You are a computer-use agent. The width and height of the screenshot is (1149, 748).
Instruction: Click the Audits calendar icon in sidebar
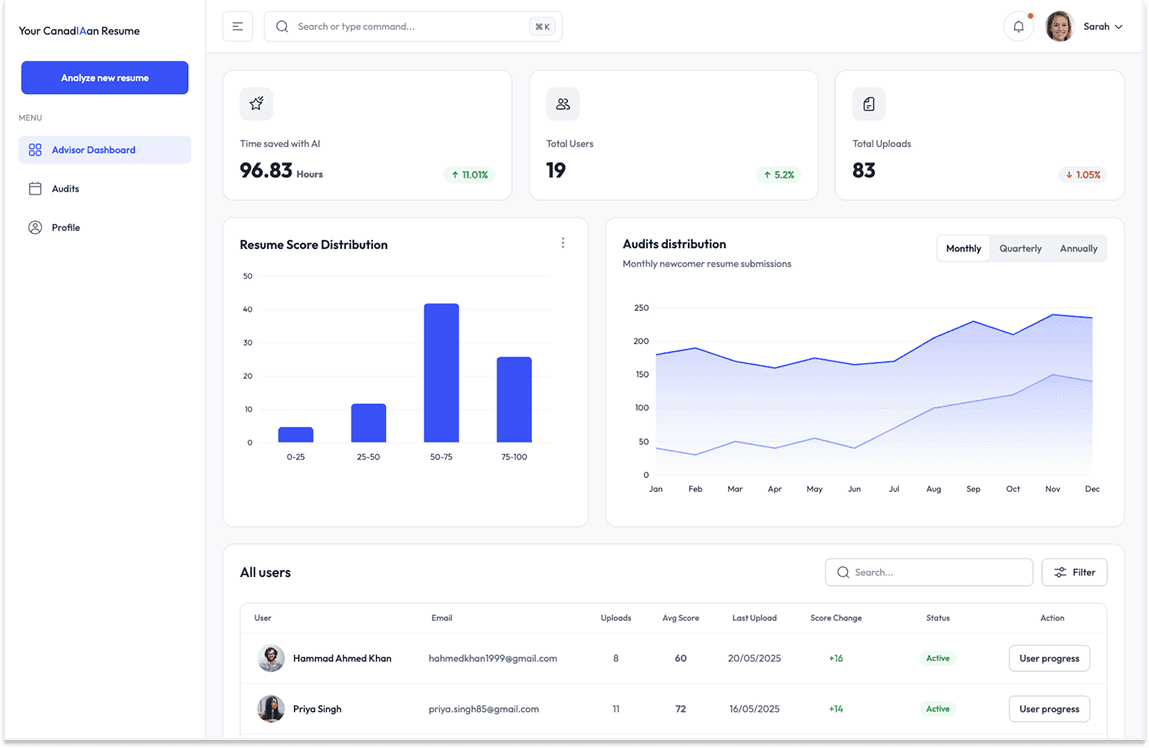tap(35, 189)
